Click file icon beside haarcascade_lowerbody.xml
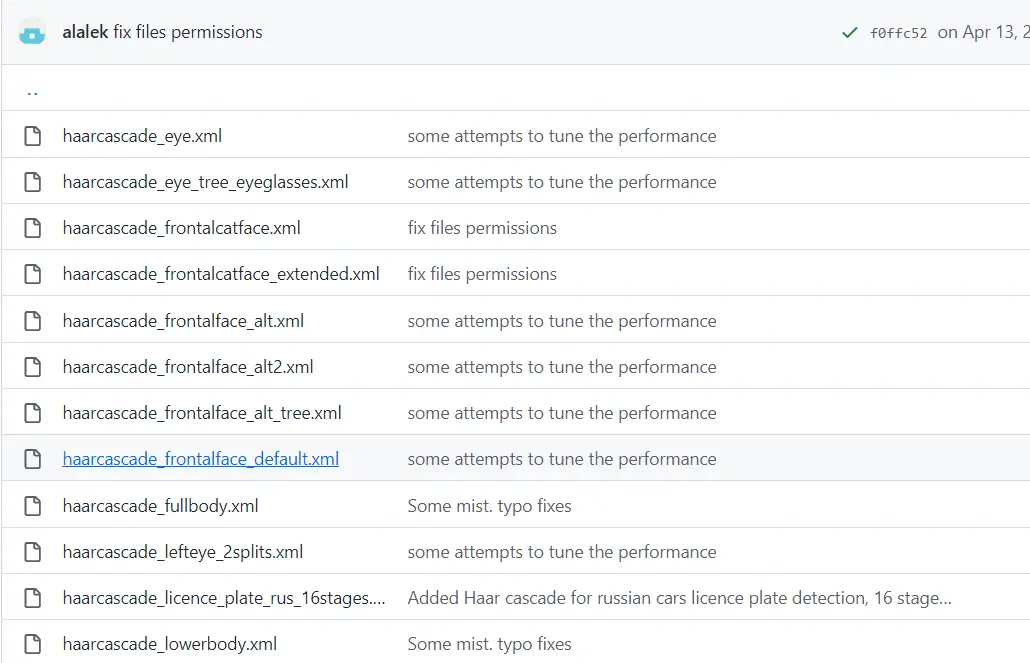The image size is (1030, 663). 32,644
